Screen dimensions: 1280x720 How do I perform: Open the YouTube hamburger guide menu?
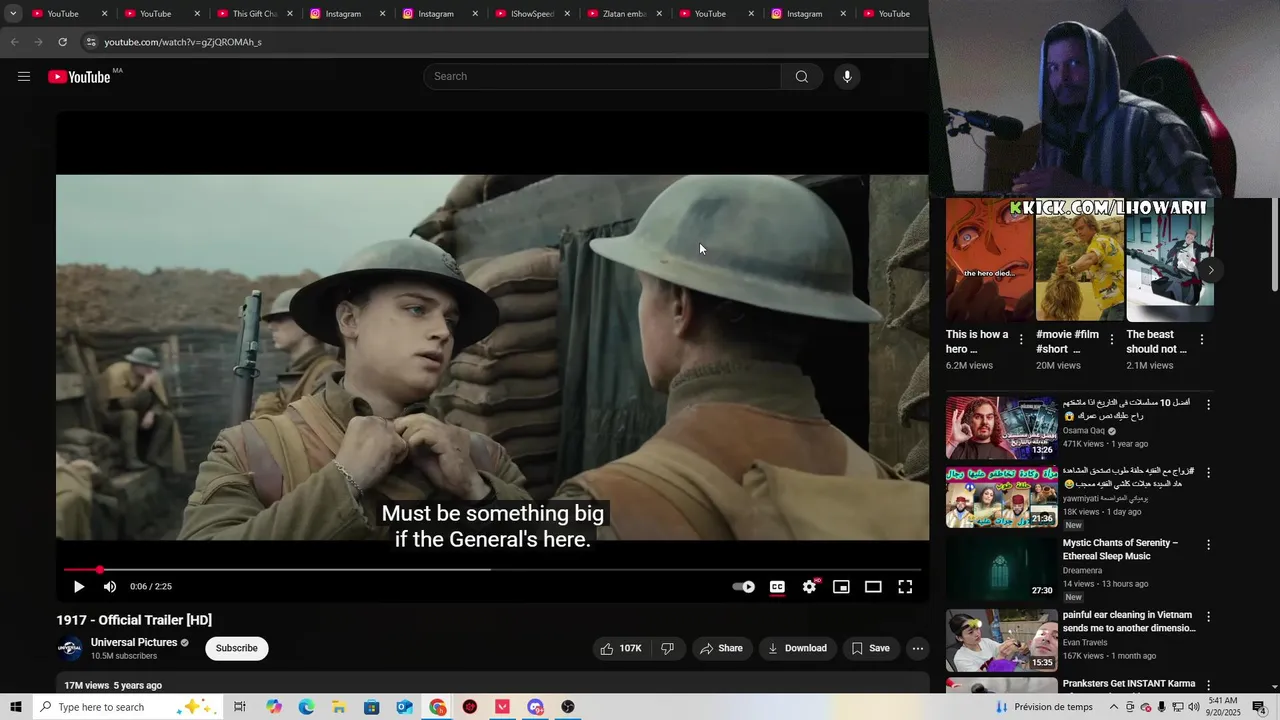click(x=24, y=76)
